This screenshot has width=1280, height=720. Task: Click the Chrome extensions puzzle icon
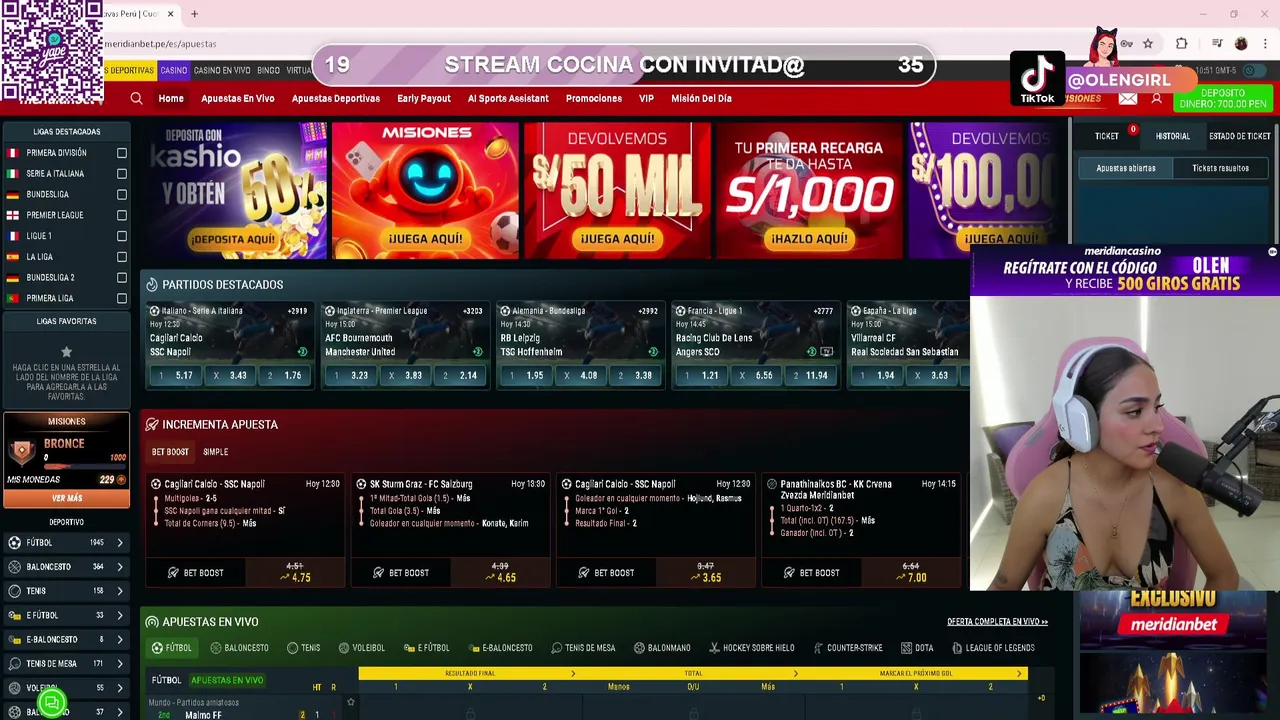[x=1181, y=43]
